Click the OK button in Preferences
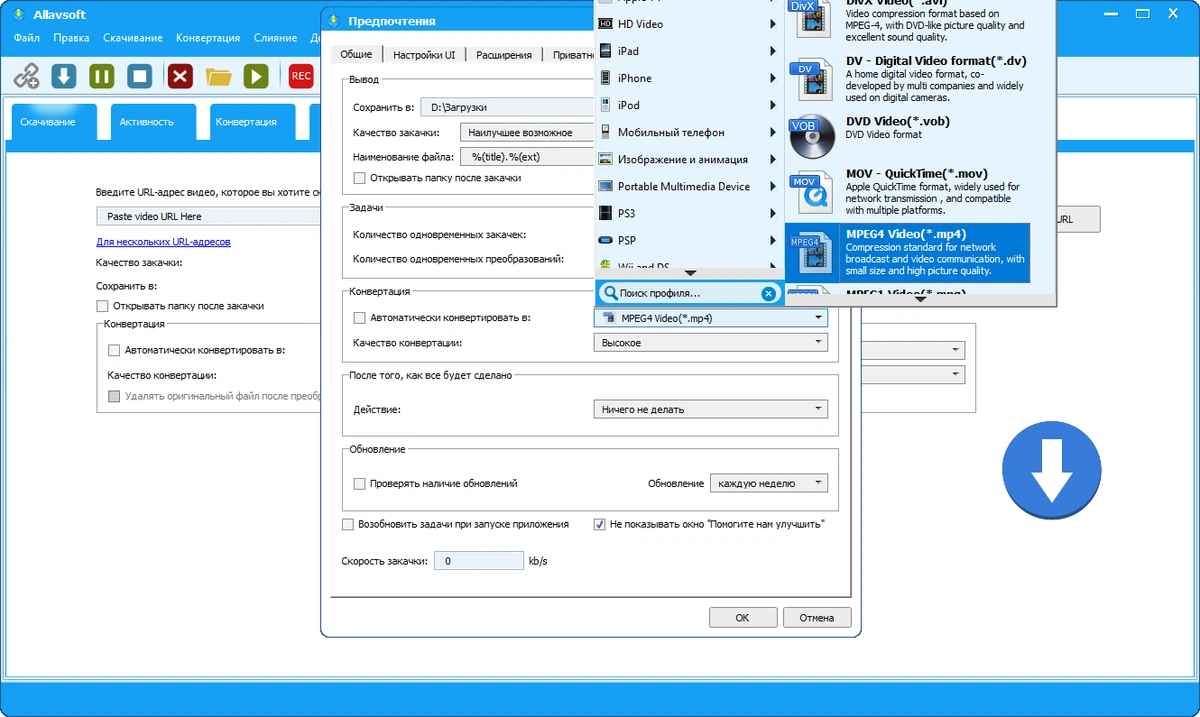This screenshot has width=1200, height=717. 743,618
